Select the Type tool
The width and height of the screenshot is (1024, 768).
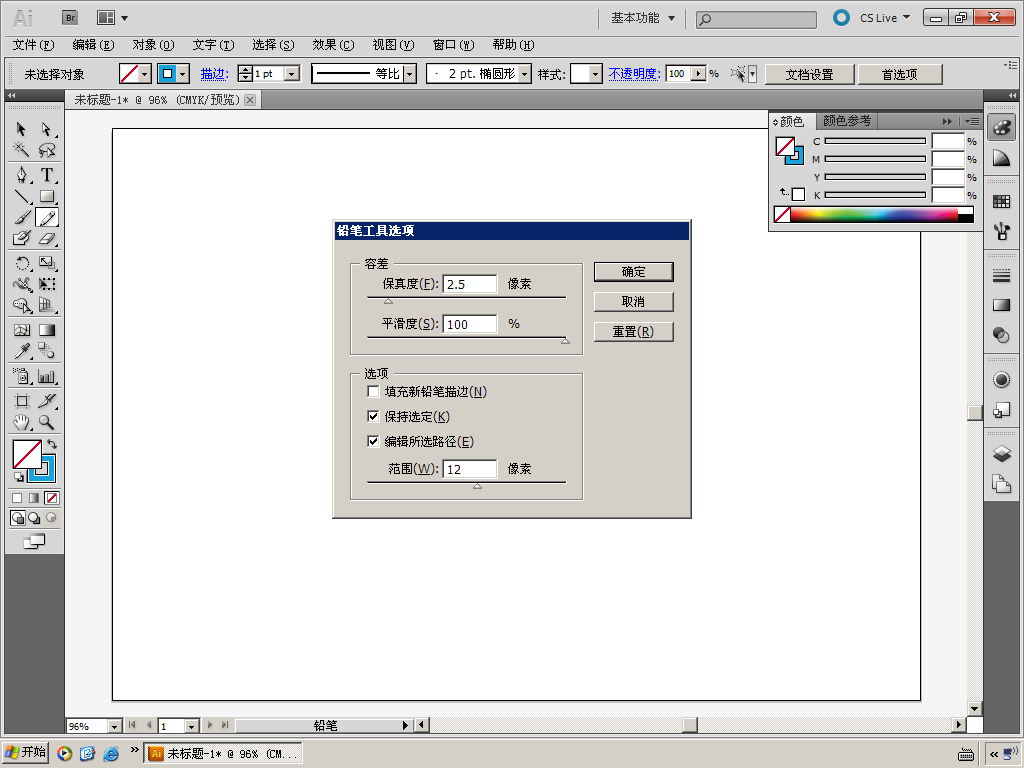click(47, 174)
